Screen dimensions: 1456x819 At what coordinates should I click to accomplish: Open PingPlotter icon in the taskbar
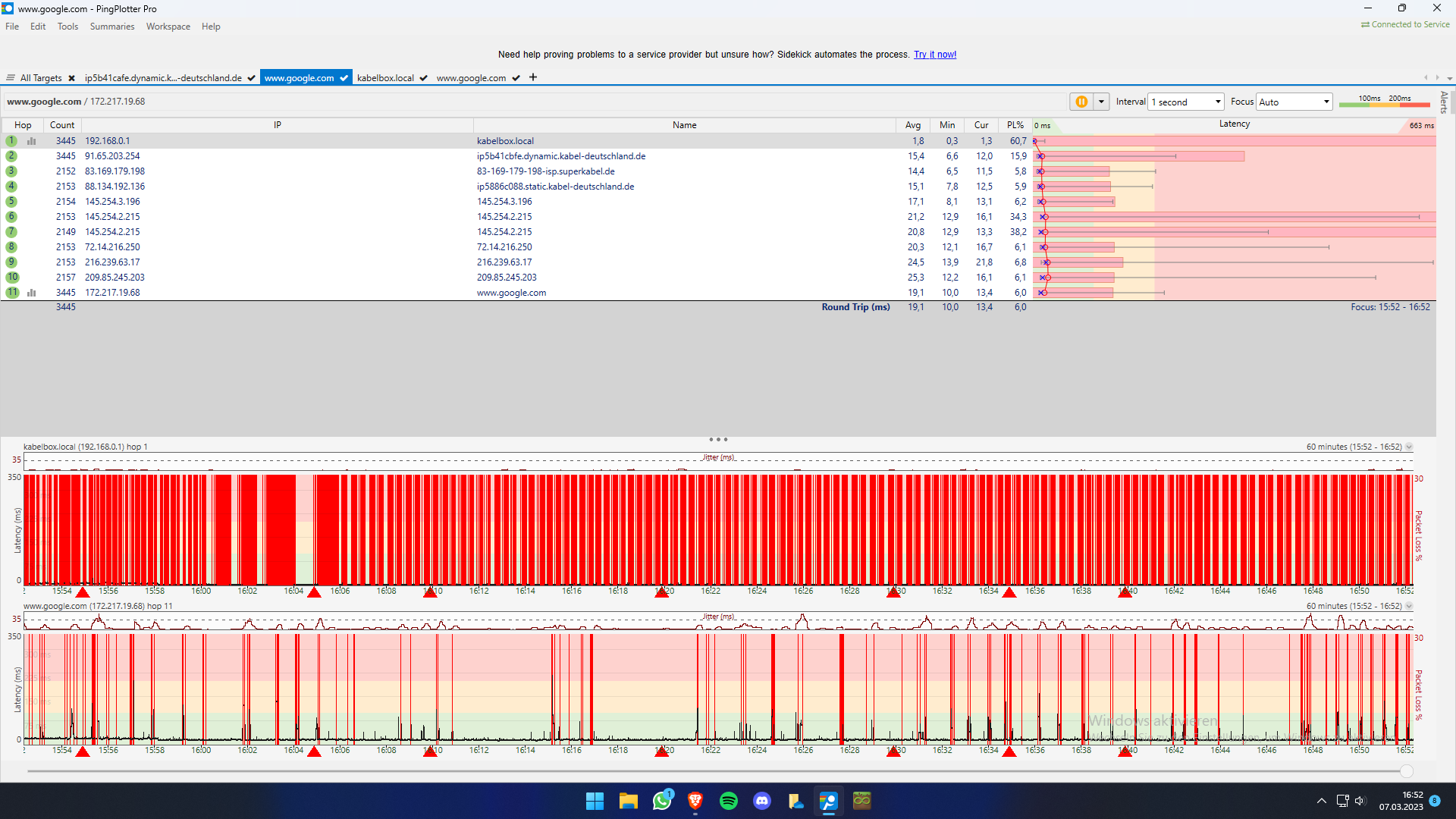(828, 801)
